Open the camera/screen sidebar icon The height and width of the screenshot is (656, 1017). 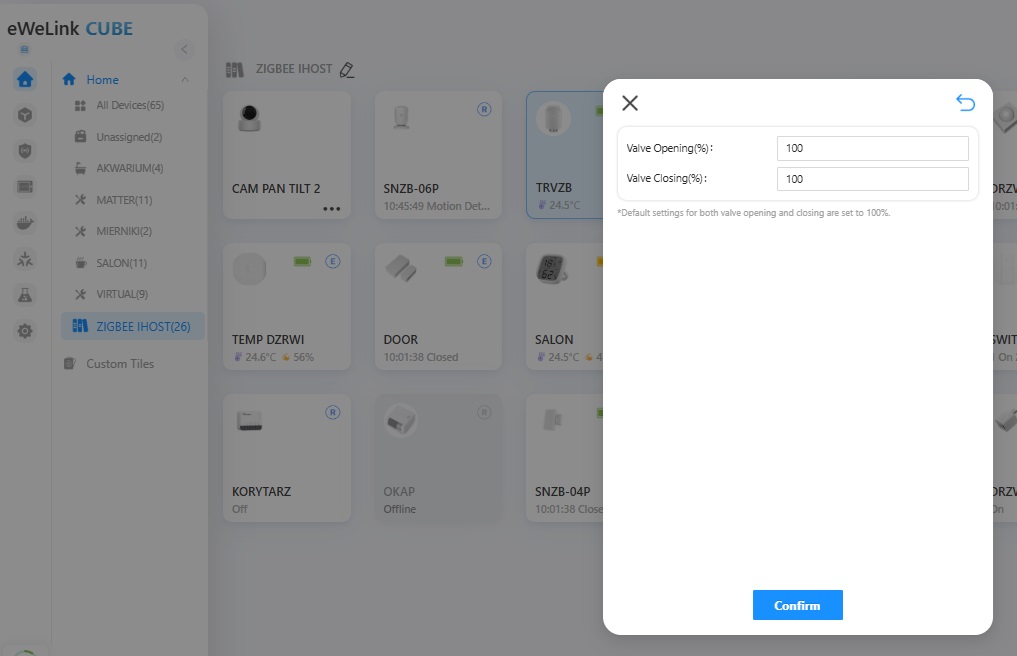(x=25, y=187)
